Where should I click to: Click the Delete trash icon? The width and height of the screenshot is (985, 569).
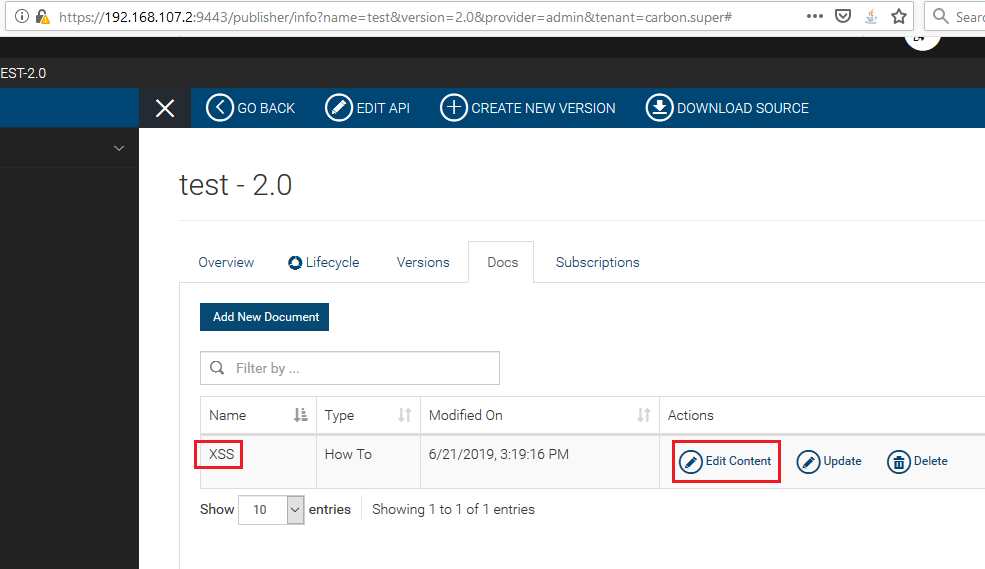coord(899,462)
